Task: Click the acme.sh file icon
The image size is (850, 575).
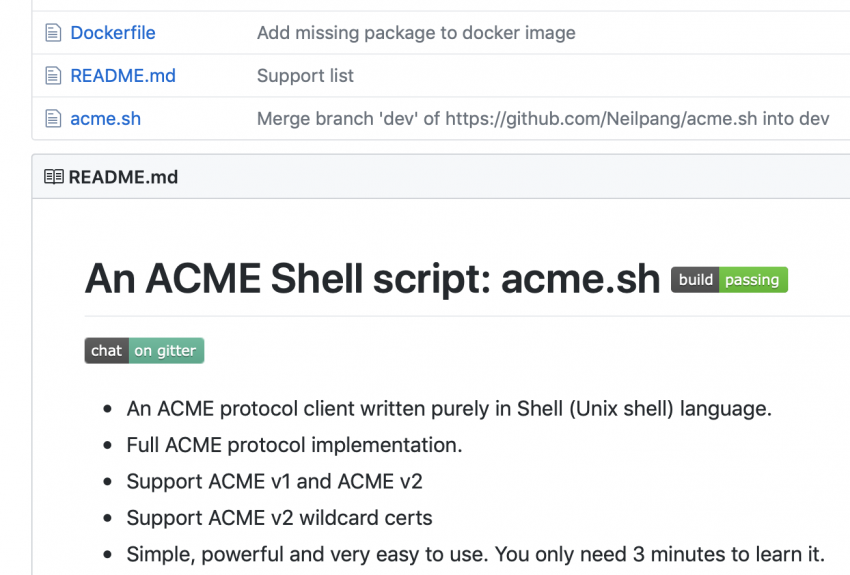Action: 53,119
